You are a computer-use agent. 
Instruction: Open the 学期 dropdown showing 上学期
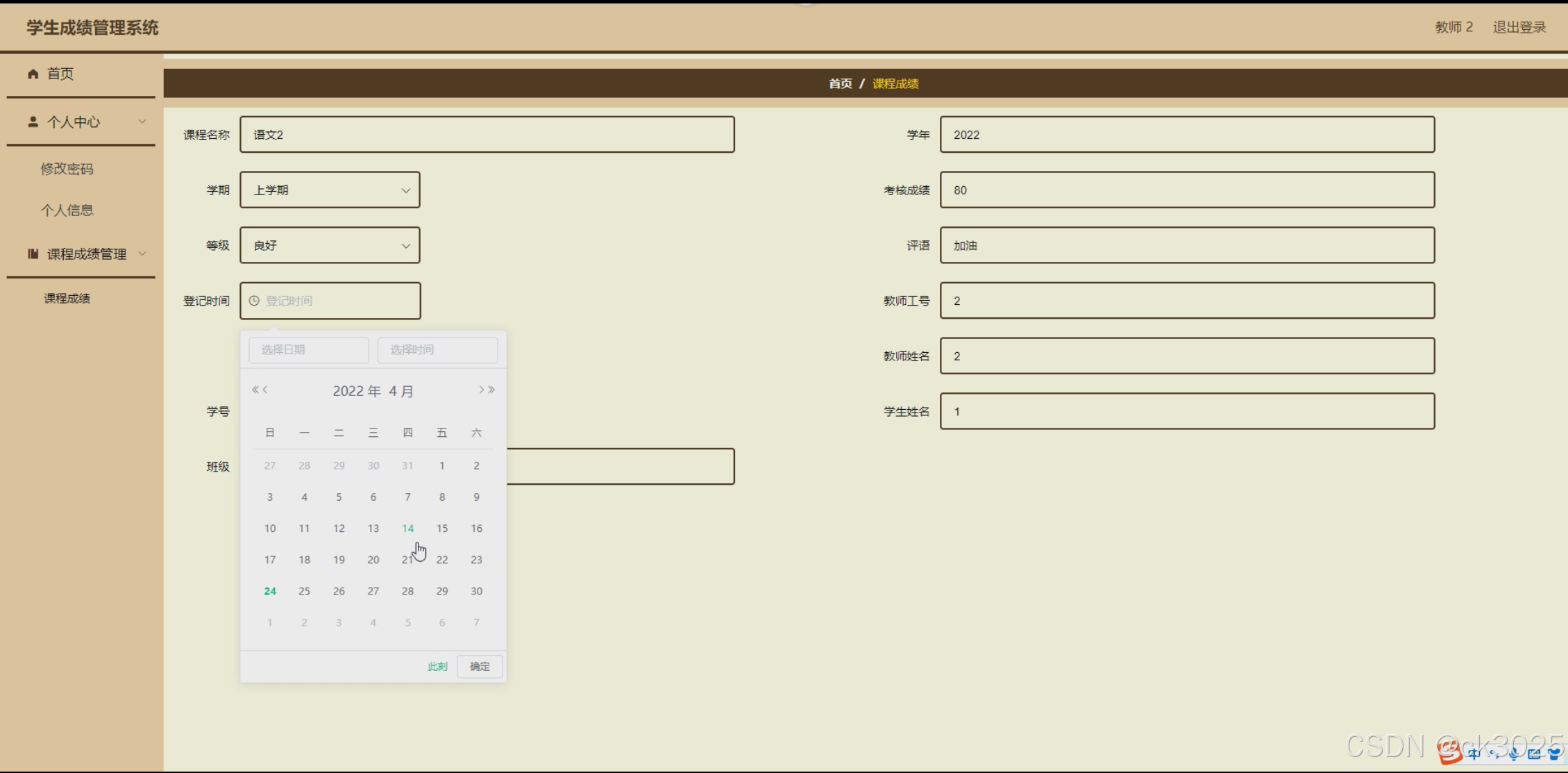pyautogui.click(x=330, y=190)
